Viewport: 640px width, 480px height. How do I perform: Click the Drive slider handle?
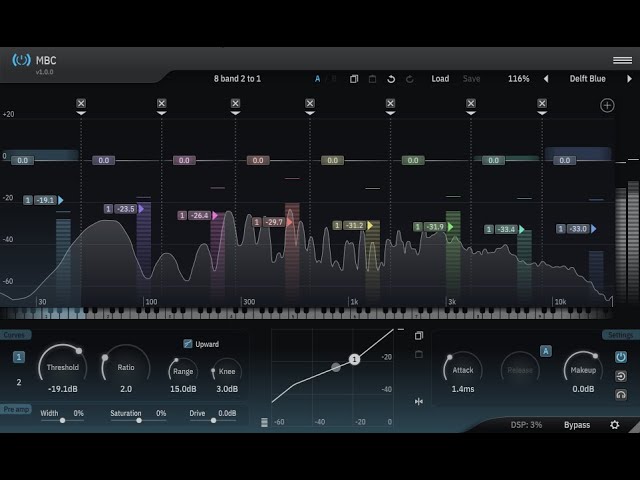(213, 420)
